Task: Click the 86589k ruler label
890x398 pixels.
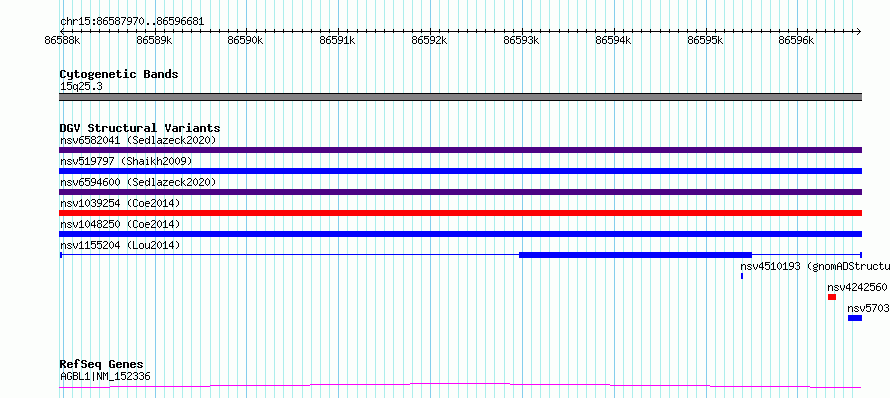Action: tap(154, 40)
